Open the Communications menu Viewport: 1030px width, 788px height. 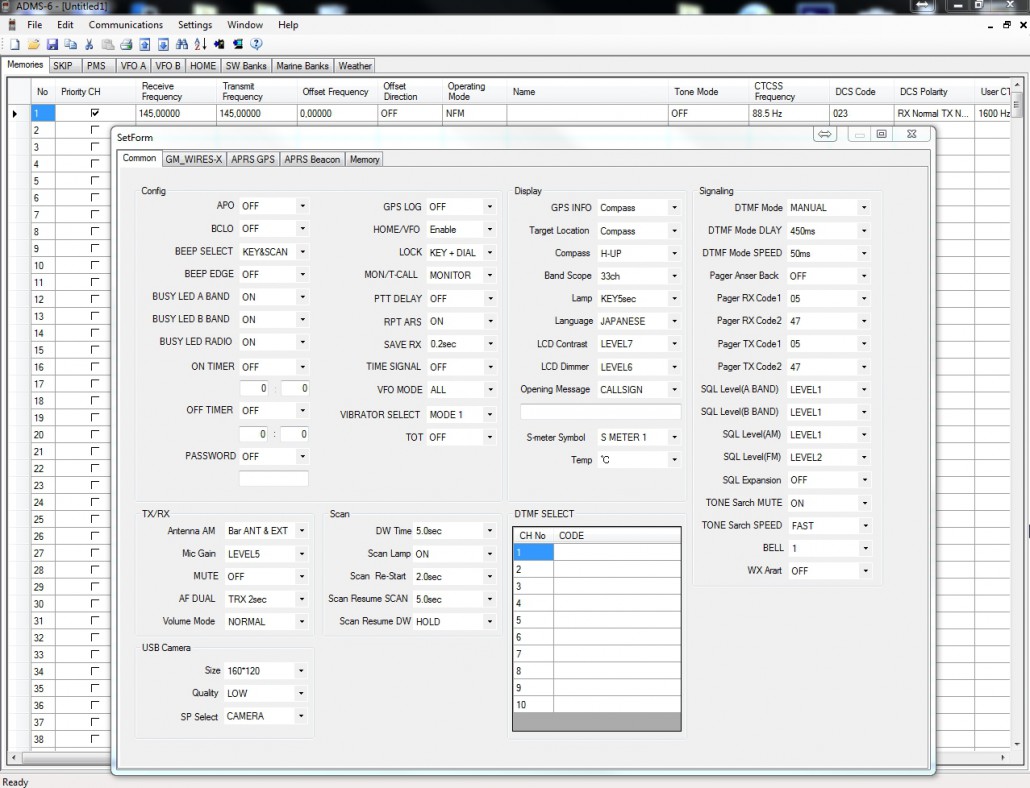(x=125, y=25)
